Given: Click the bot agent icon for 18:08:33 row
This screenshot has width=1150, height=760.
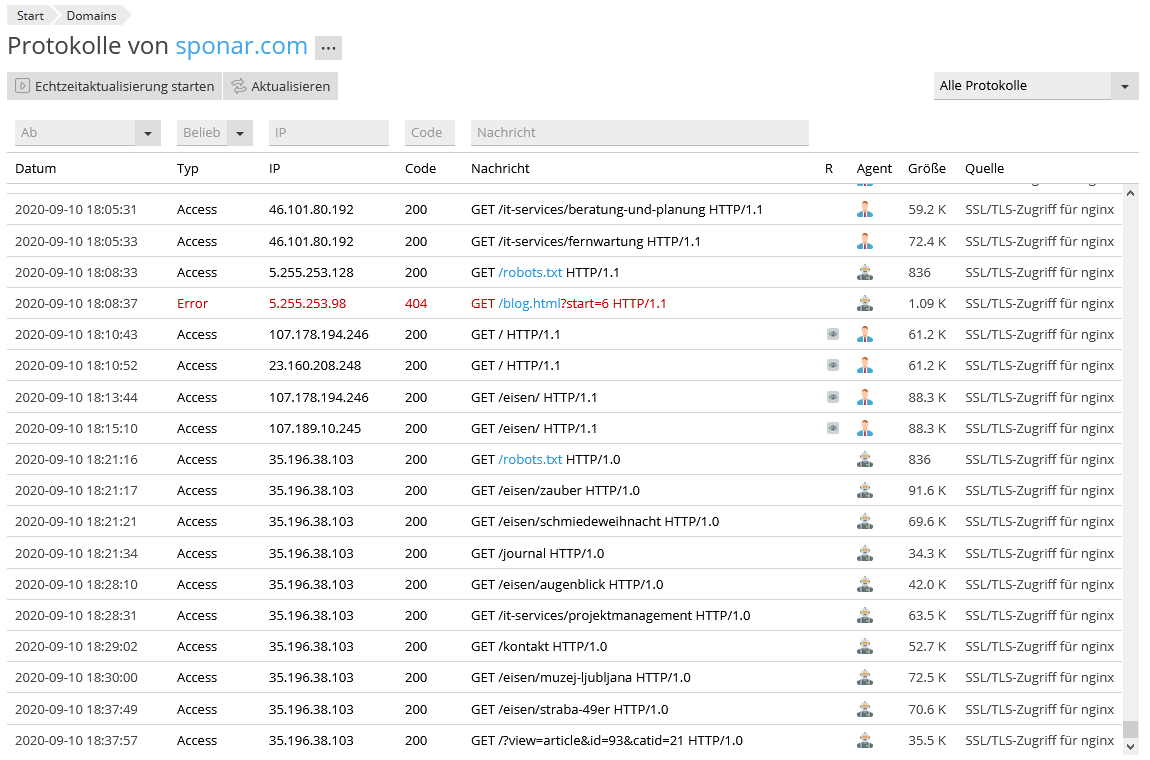Looking at the screenshot, I should [865, 272].
